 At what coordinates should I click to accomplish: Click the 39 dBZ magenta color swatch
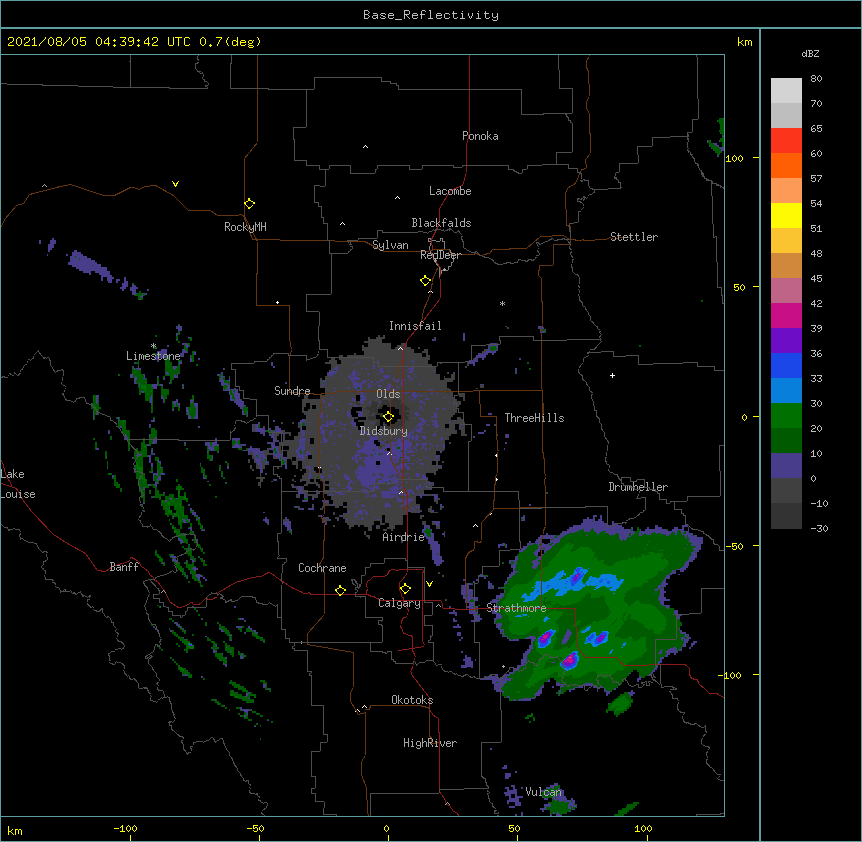point(786,315)
